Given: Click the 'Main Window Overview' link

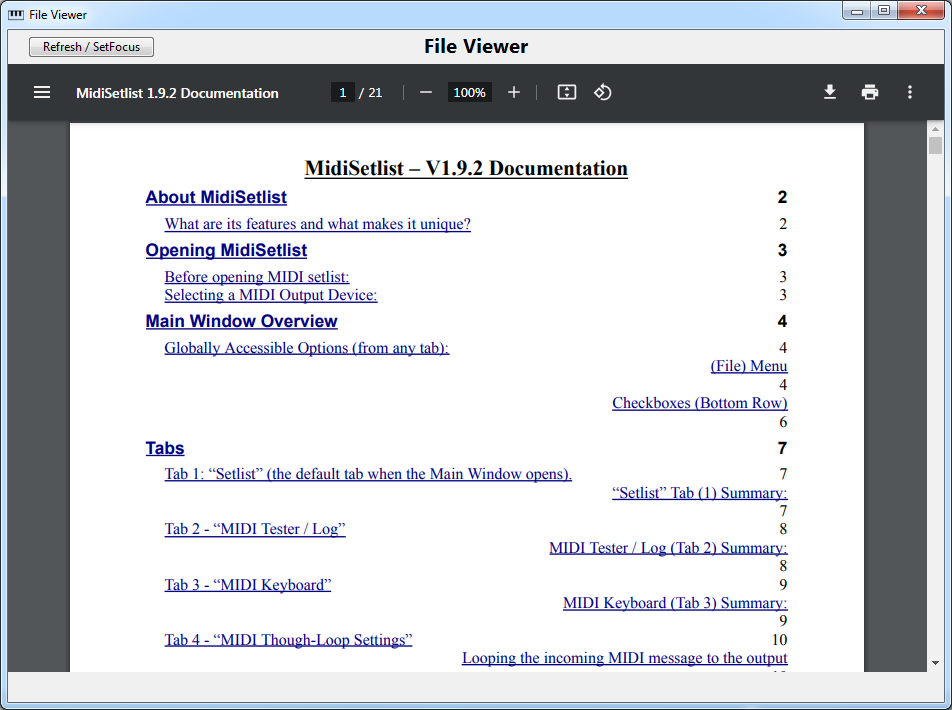Looking at the screenshot, I should click(241, 321).
